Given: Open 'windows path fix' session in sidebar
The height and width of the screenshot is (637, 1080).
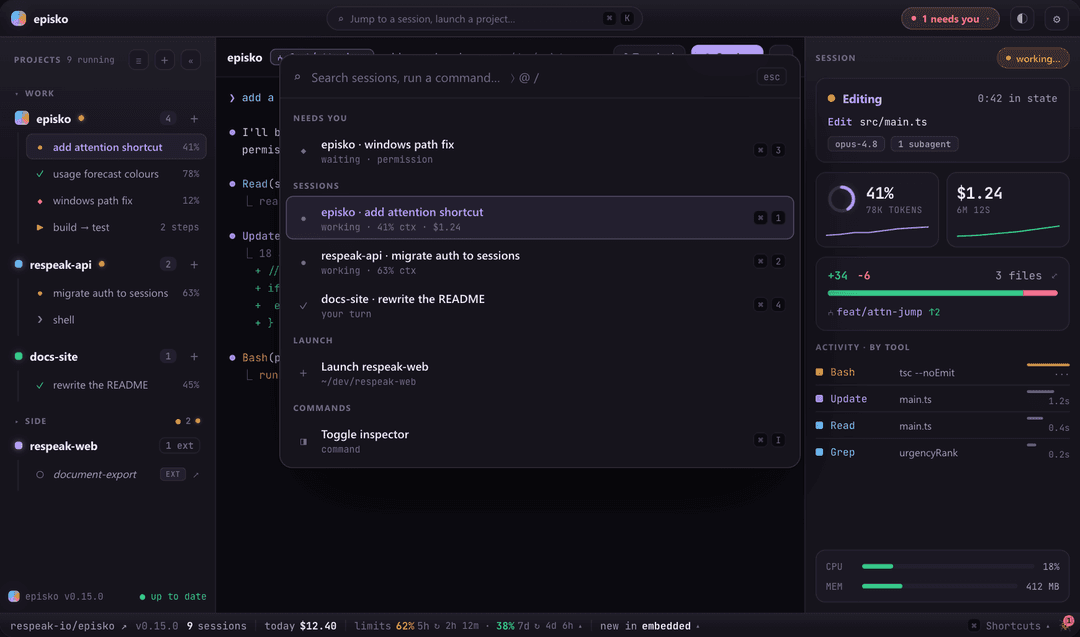Looking at the screenshot, I should [x=116, y=200].
